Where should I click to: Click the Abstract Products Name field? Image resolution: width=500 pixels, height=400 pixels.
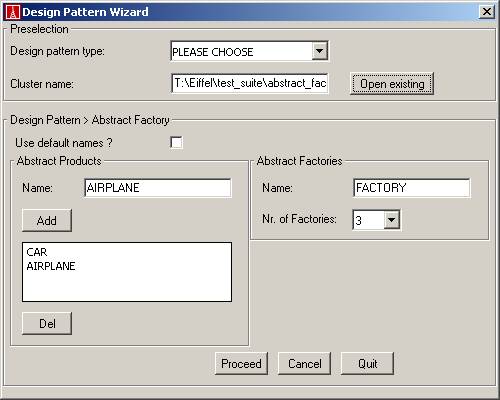point(158,188)
